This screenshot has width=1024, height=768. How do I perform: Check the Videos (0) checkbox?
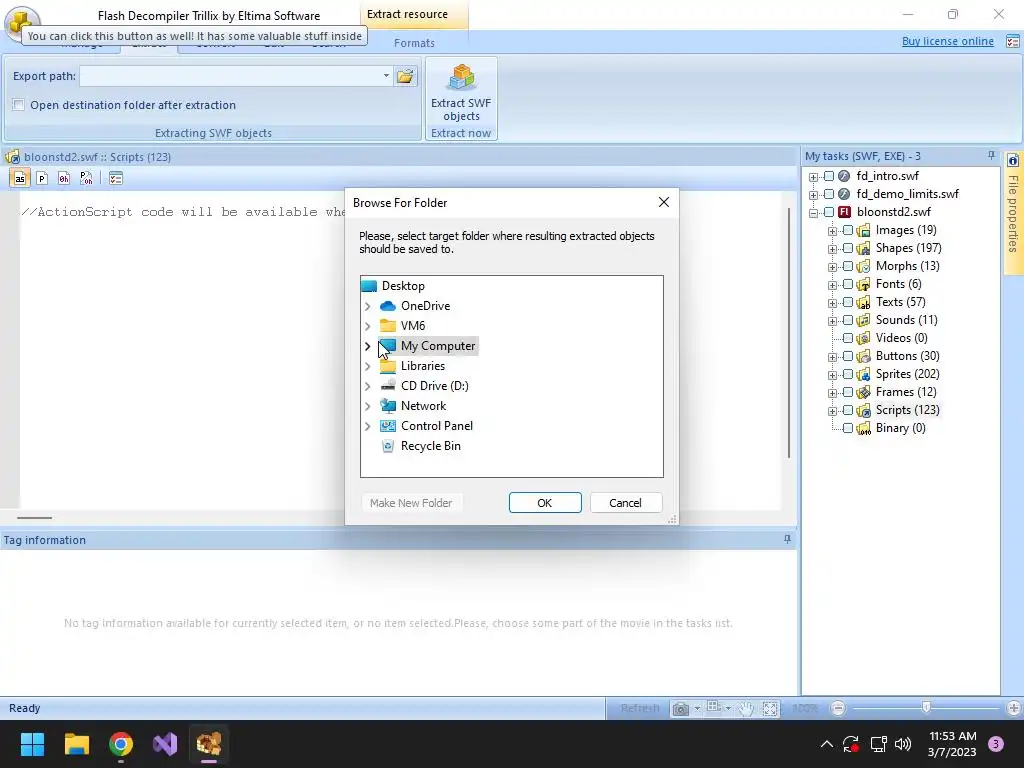click(848, 338)
